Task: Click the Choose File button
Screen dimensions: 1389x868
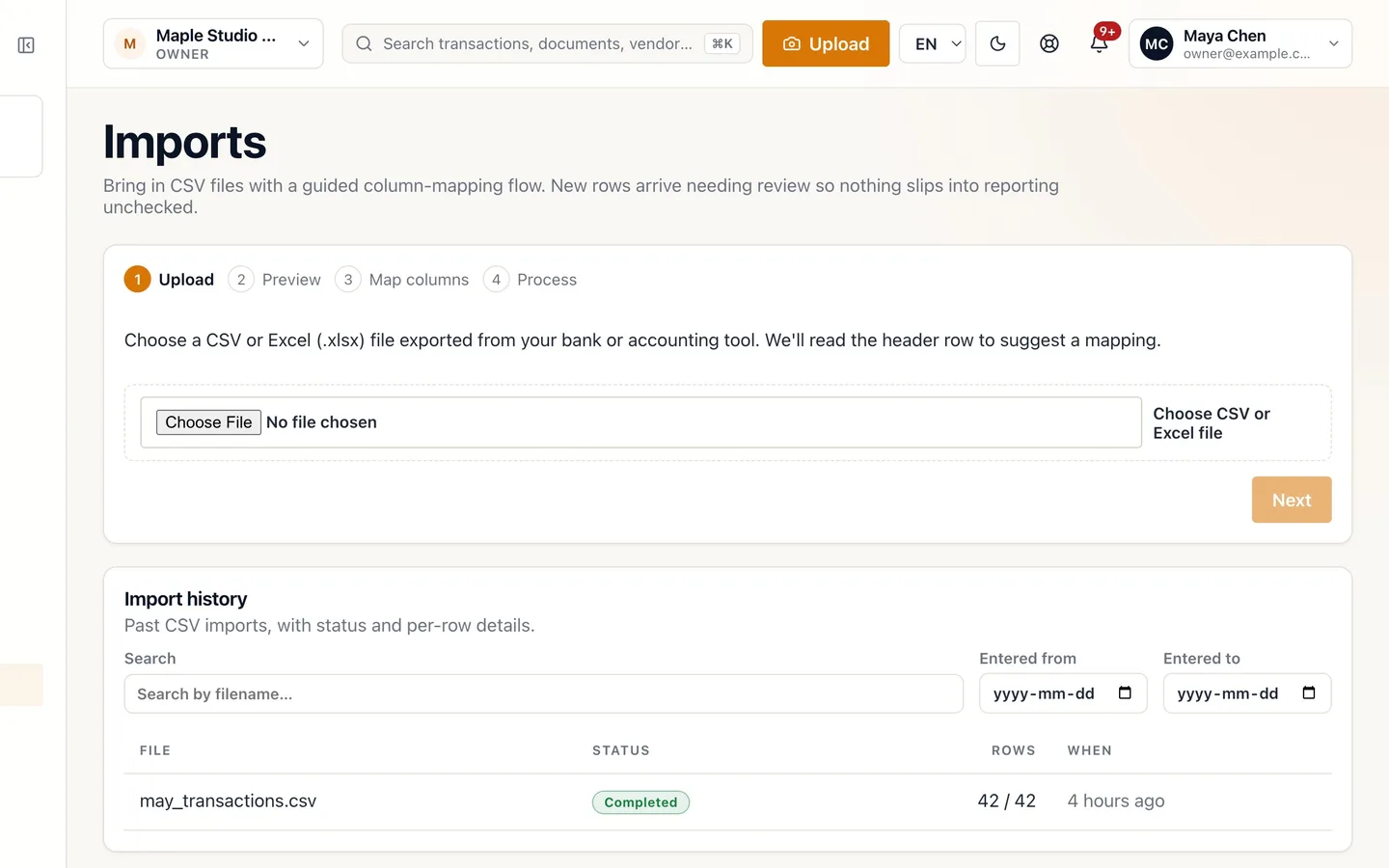Action: pos(208,422)
